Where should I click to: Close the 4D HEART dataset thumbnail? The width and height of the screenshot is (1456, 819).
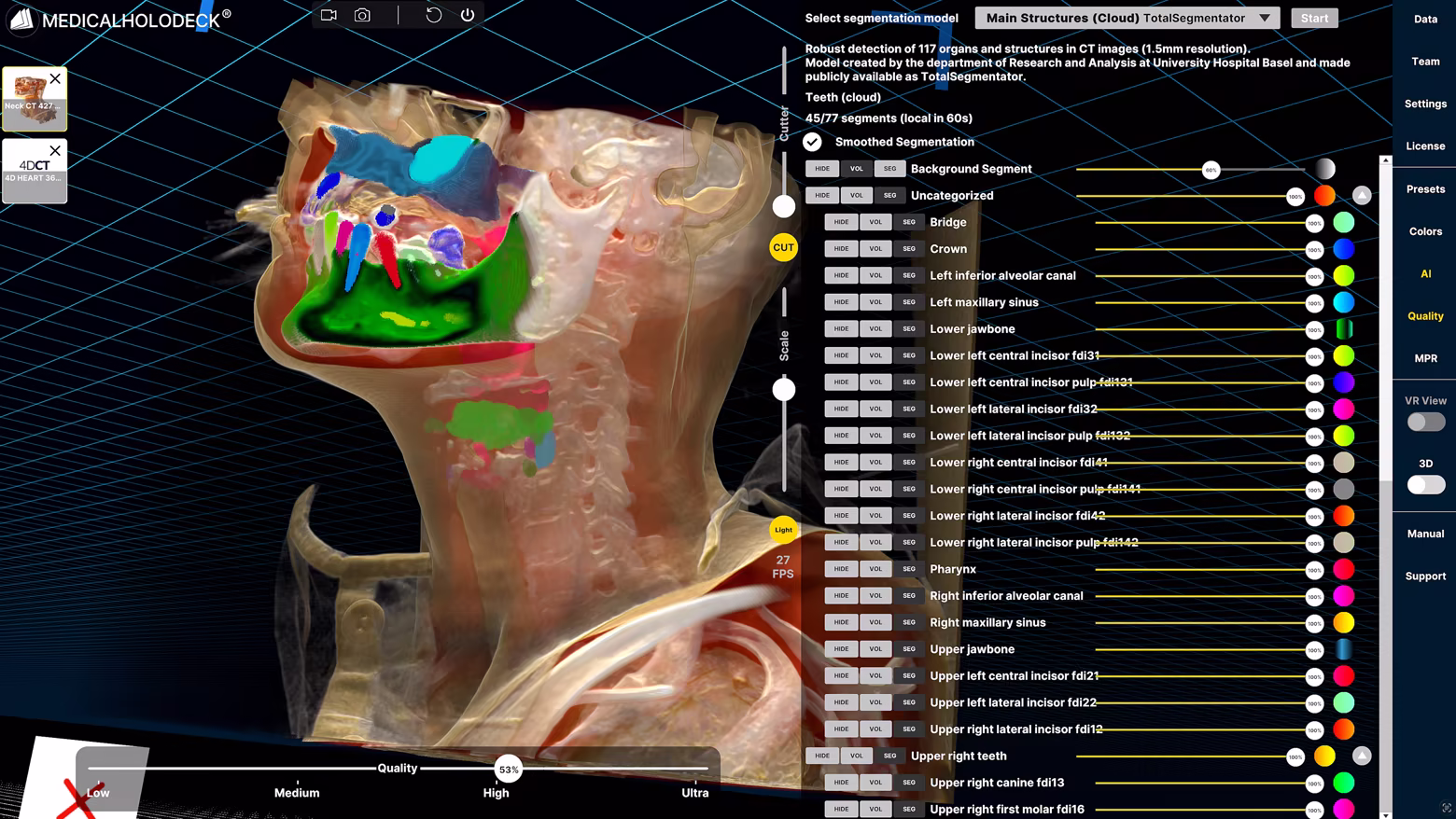(55, 150)
